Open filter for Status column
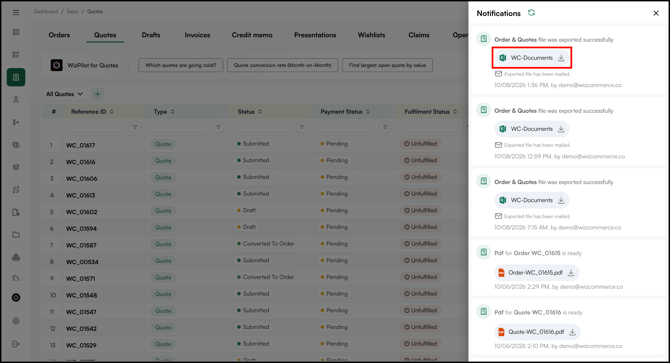Viewport: 670px width, 363px height. [302, 127]
